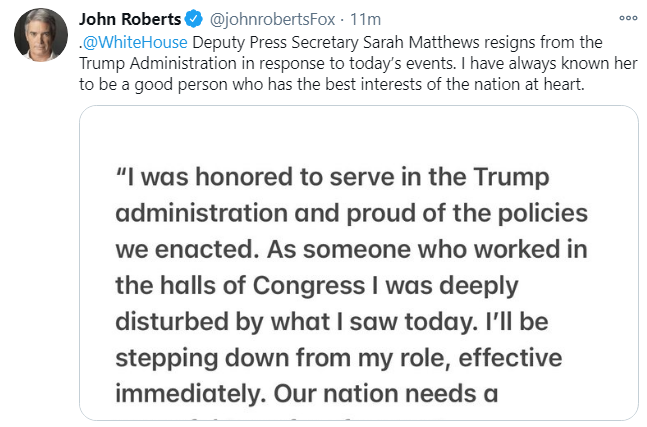
Task: Click the line "immediately. Our nation needs a"
Action: tap(306, 393)
